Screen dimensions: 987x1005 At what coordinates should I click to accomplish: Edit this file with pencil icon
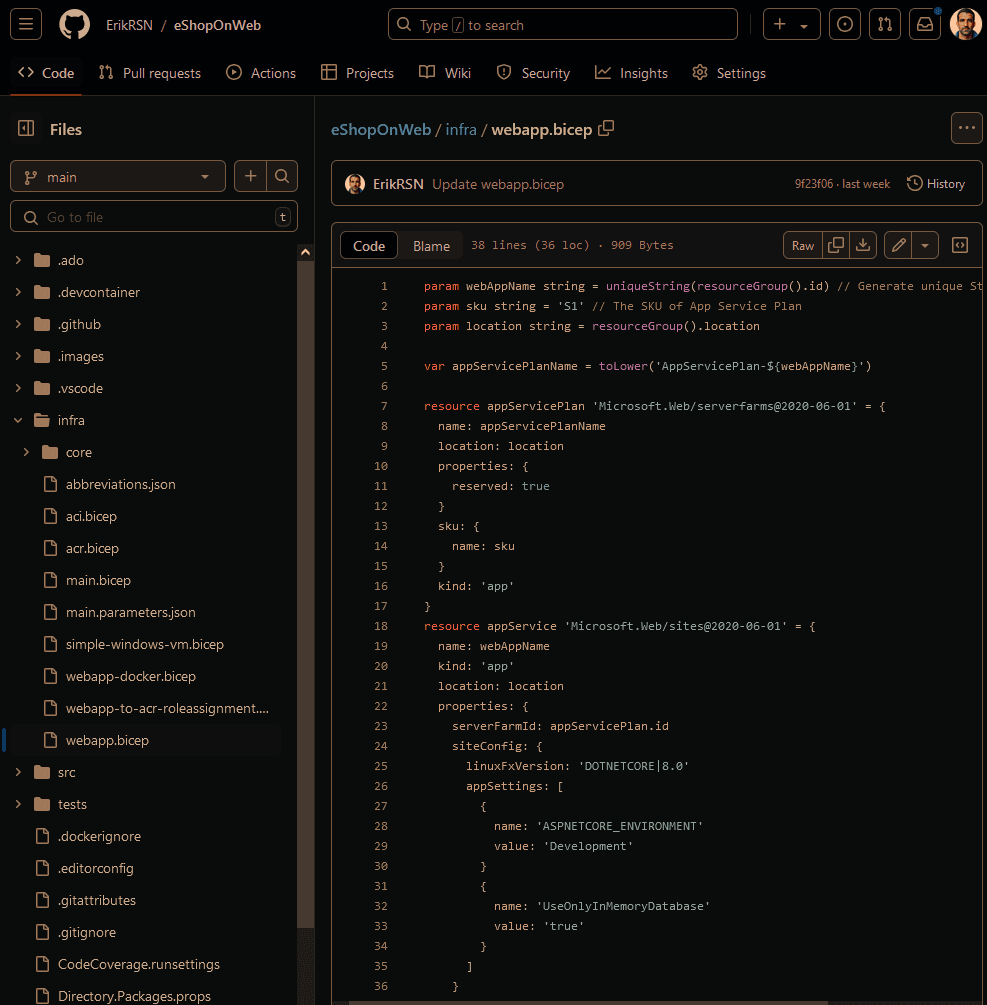[x=898, y=245]
